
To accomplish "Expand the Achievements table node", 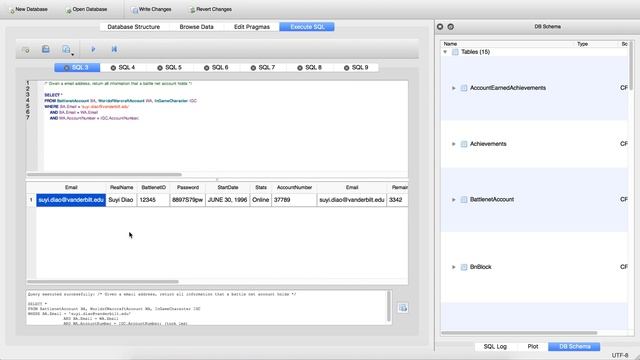I will (x=453, y=144).
